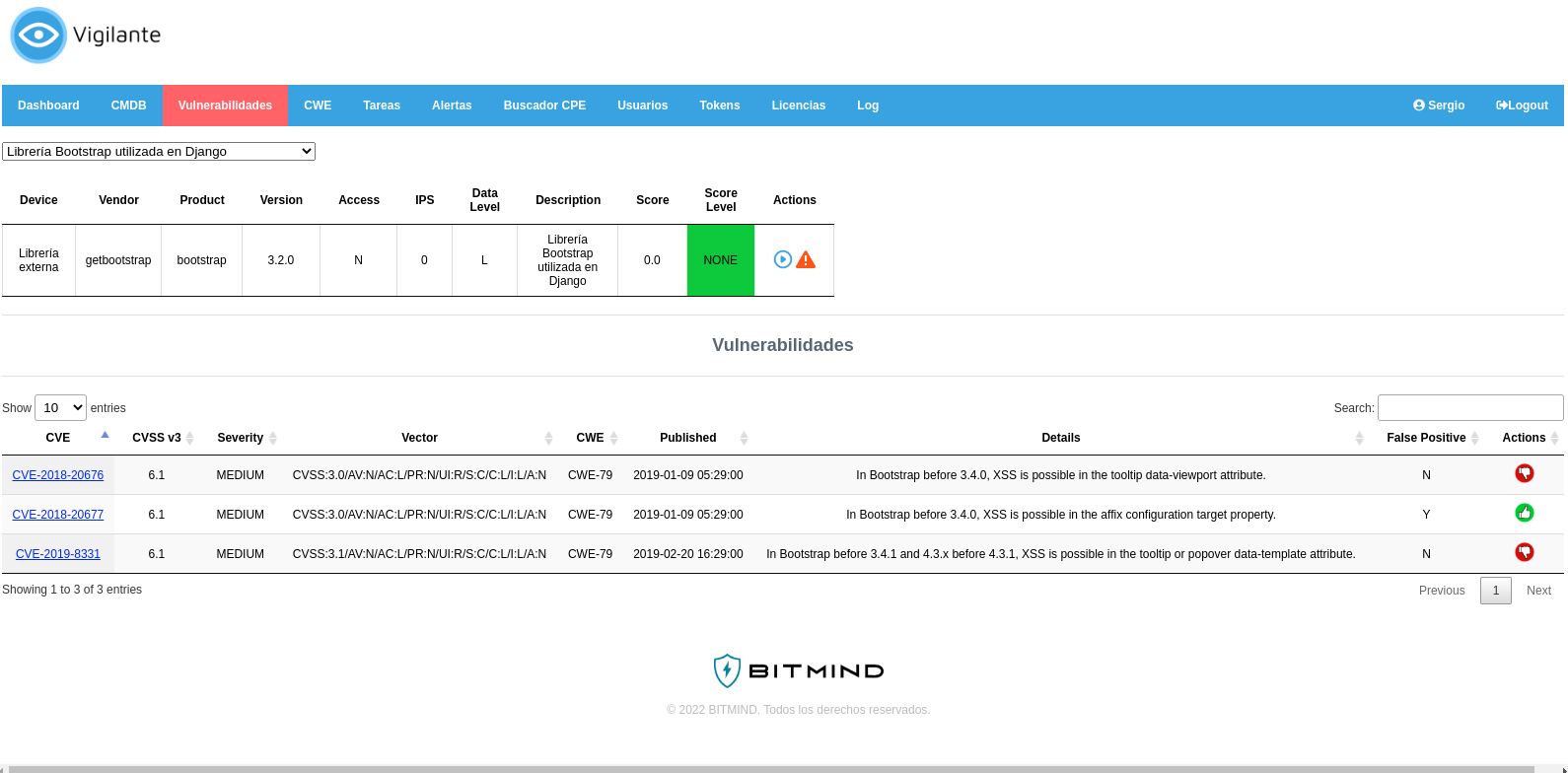1568x773 pixels.
Task: Go to Alertas page
Action: (452, 105)
